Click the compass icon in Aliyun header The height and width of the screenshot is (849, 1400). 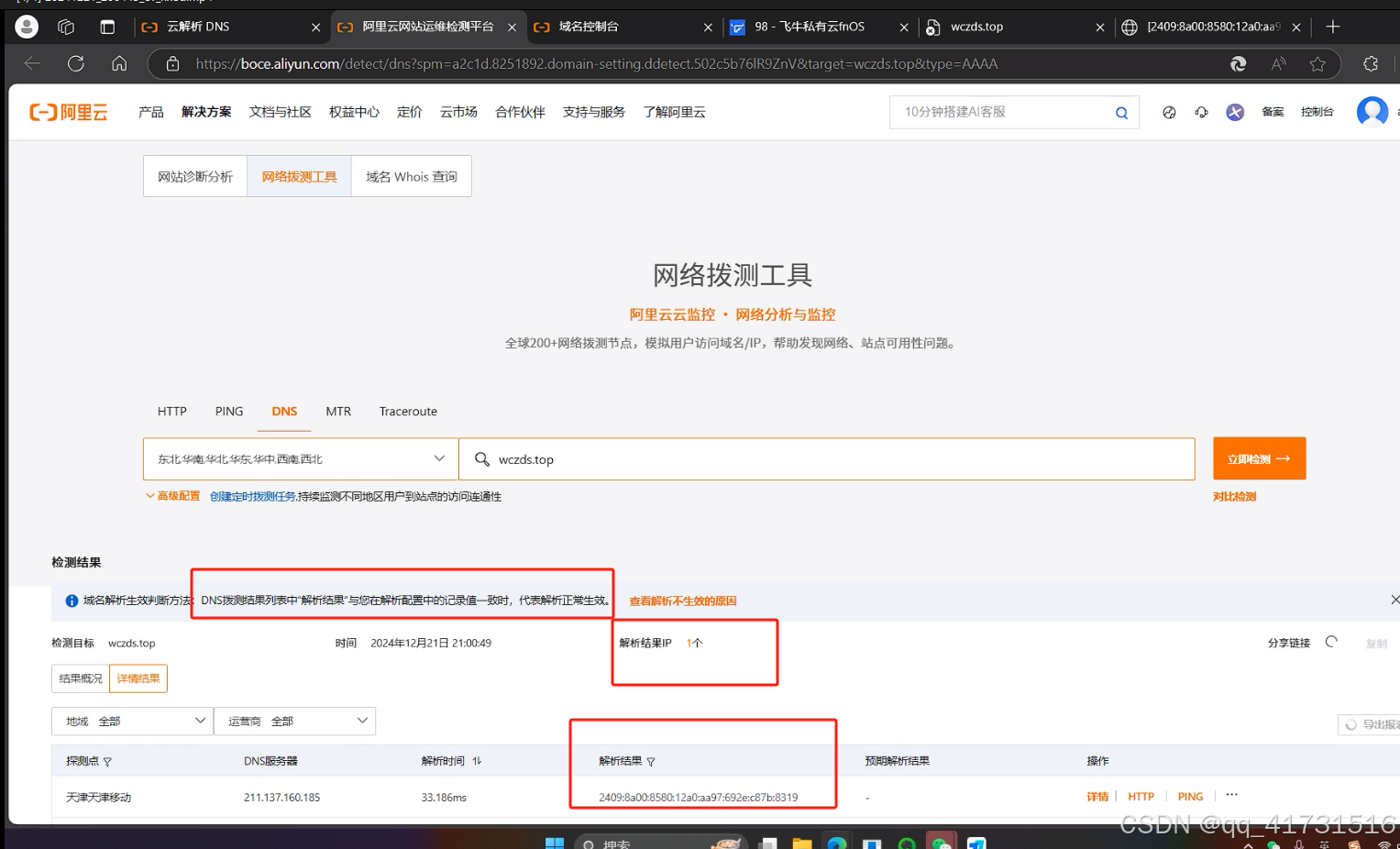(x=1169, y=112)
